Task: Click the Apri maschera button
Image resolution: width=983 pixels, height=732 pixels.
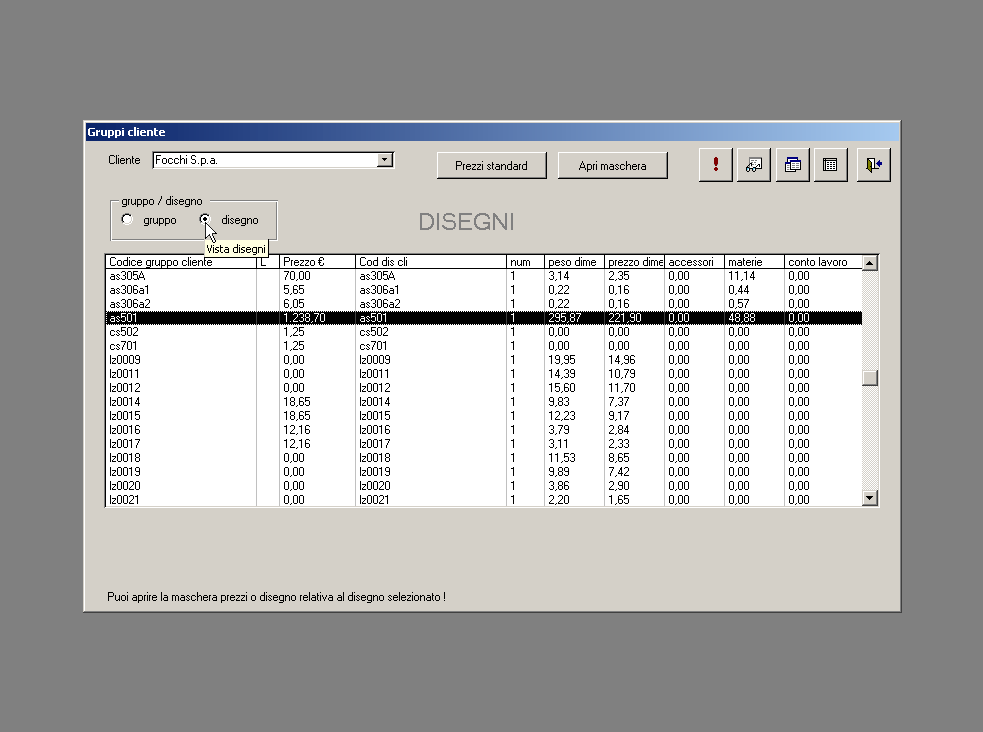Action: pos(612,165)
